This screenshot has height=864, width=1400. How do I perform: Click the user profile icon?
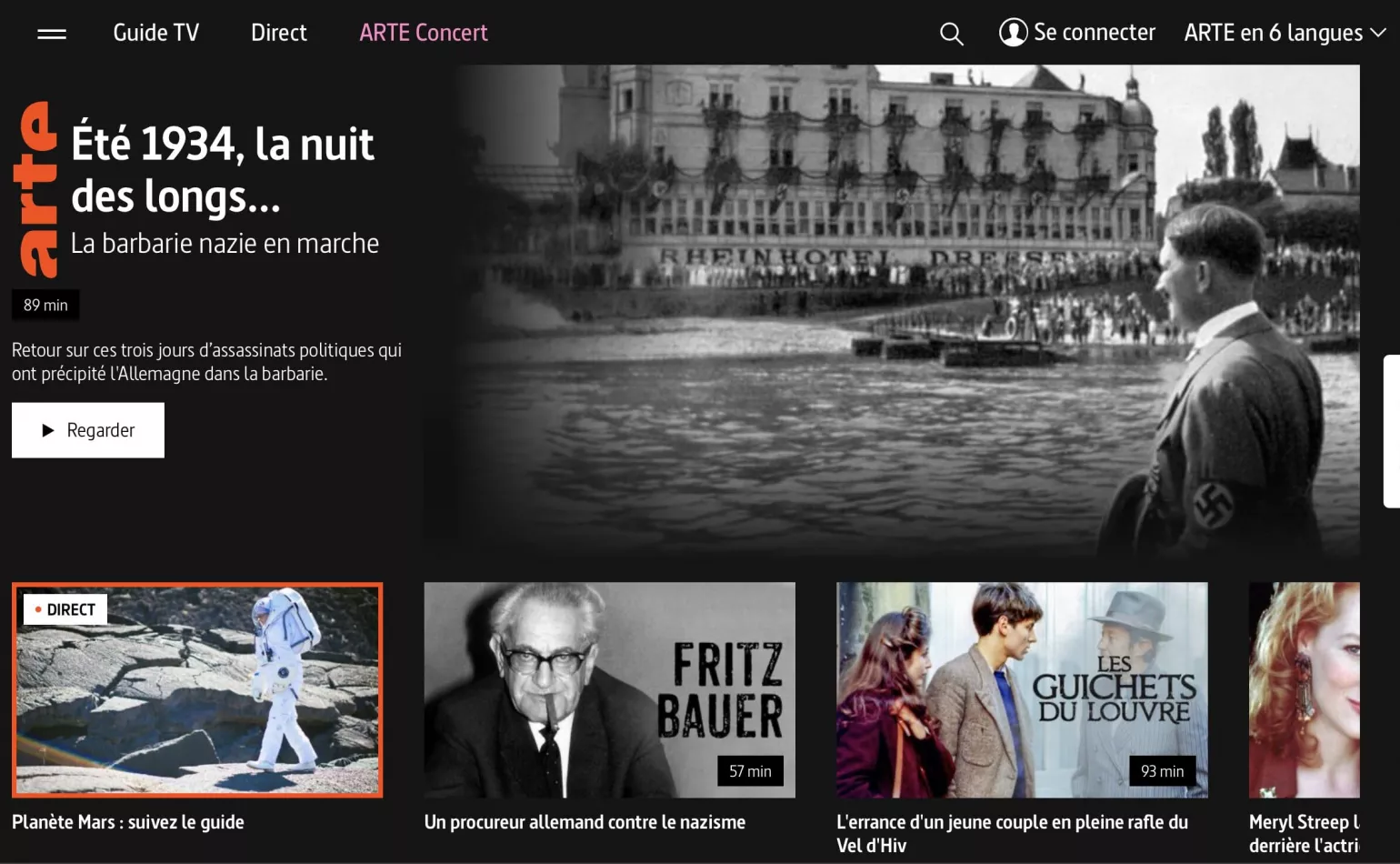pyautogui.click(x=1013, y=32)
